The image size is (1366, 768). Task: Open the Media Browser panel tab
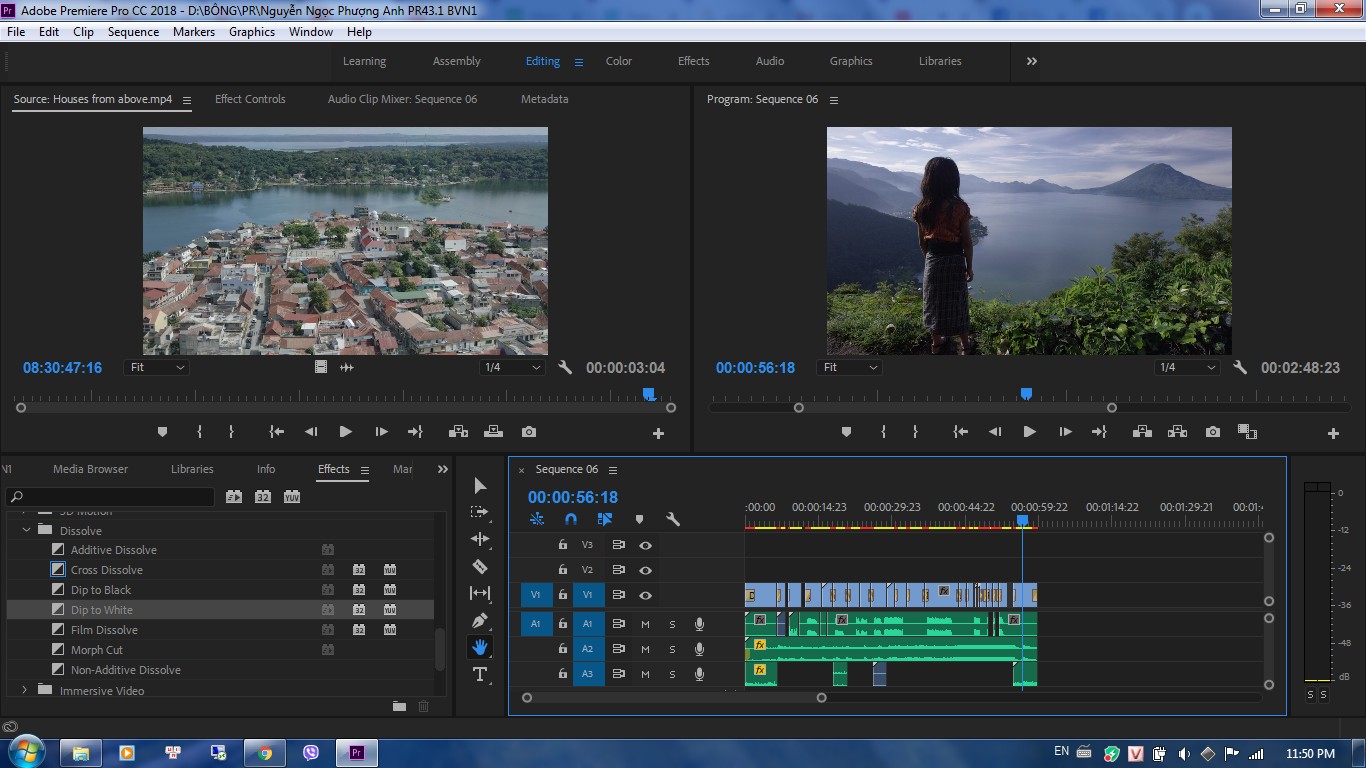[x=90, y=469]
